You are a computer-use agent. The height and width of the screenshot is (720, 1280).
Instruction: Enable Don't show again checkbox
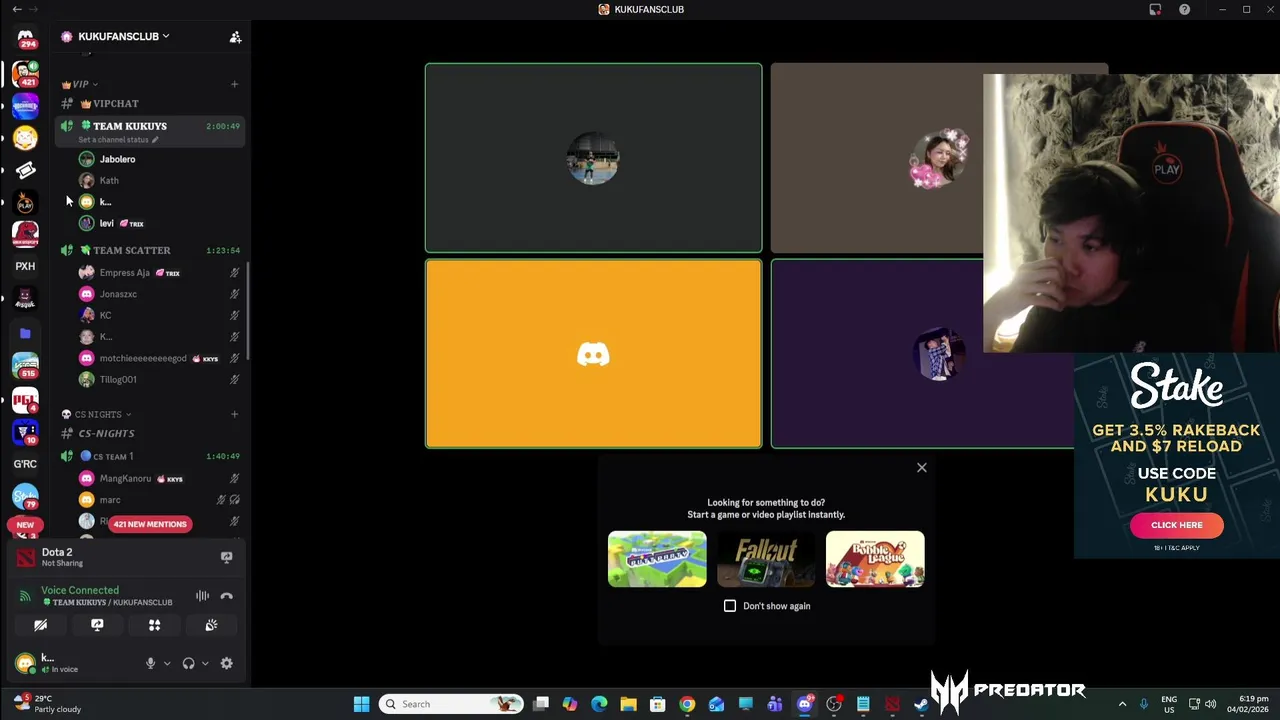click(x=730, y=606)
